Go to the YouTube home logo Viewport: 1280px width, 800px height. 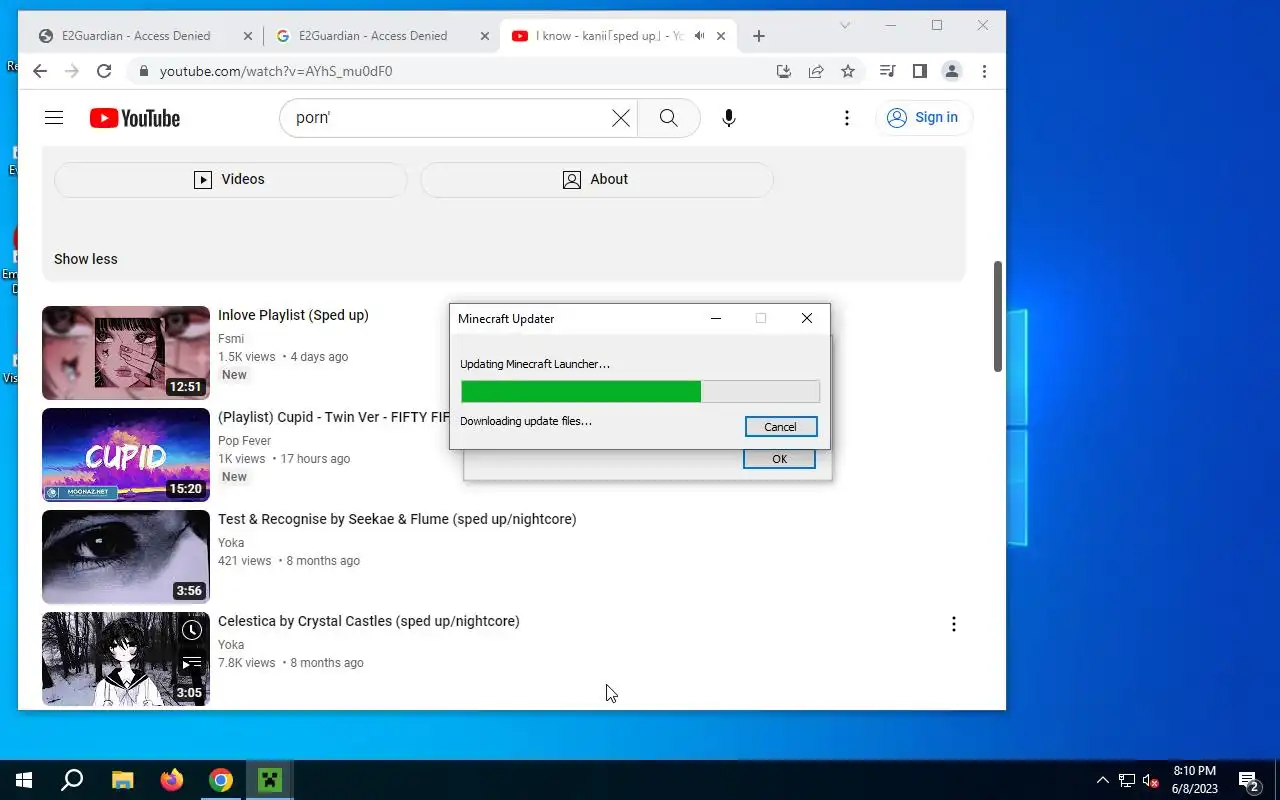tap(135, 118)
